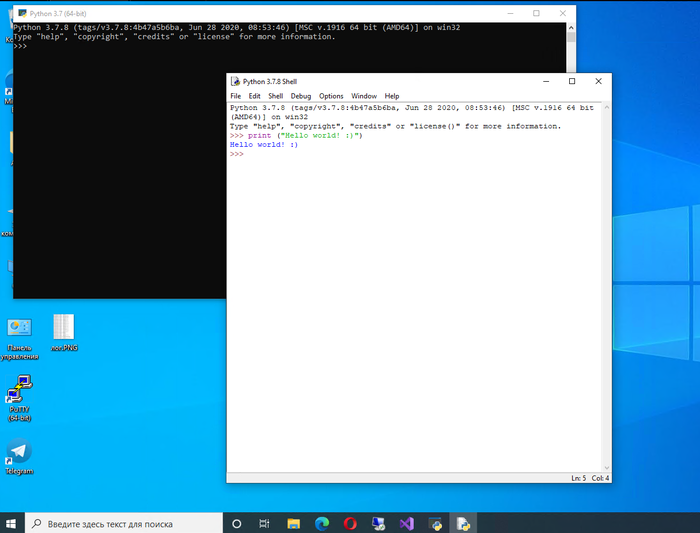Open the Control Panel desktop icon

click(x=19, y=339)
